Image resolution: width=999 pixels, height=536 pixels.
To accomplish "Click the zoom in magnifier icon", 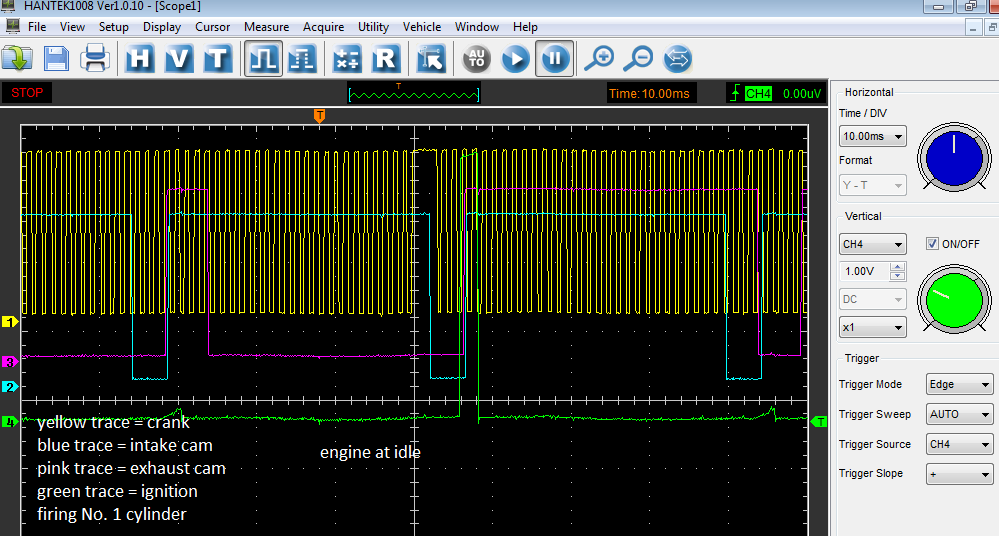I will click(x=598, y=59).
